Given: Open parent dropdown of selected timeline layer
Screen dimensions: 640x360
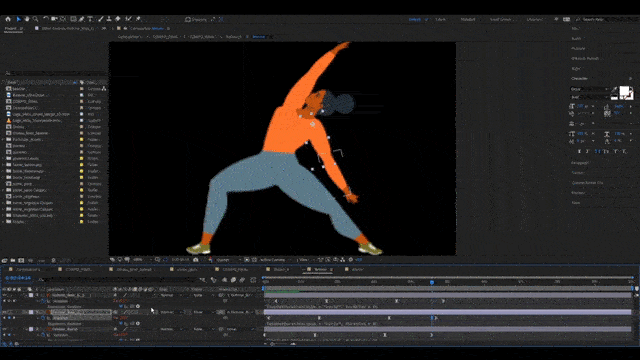Looking at the screenshot, I should coord(241,312).
